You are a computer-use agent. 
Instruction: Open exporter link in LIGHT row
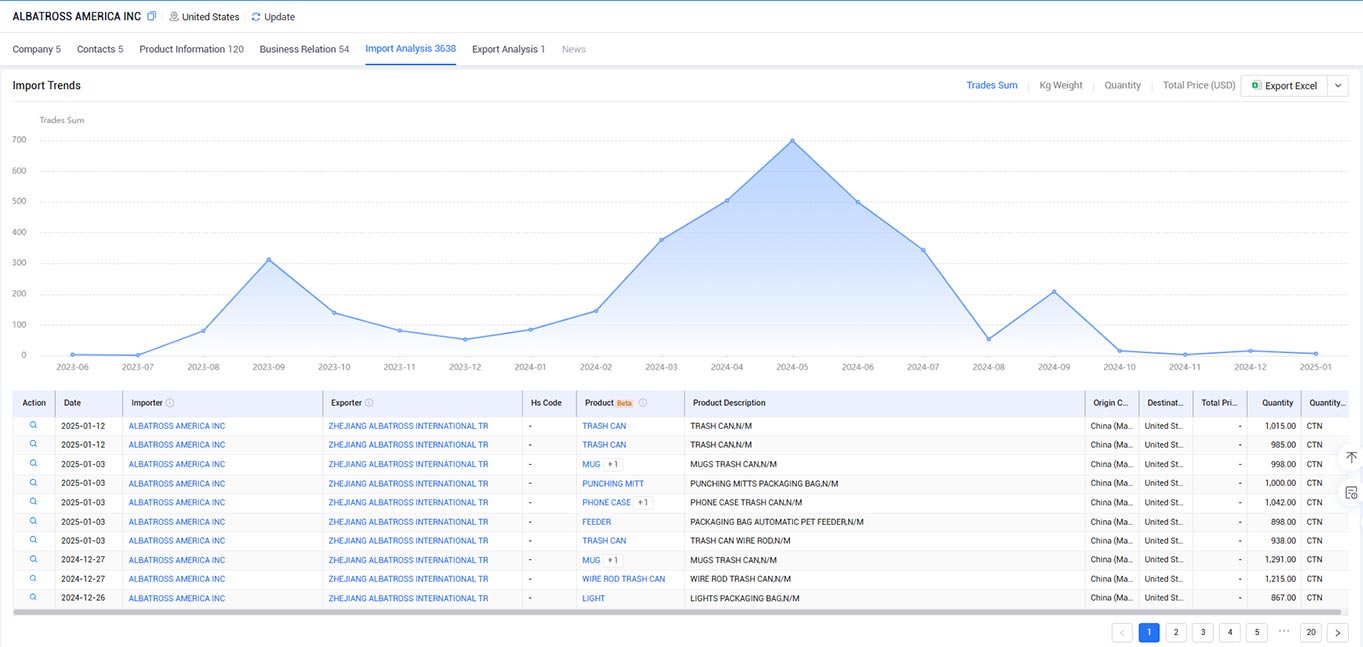tap(408, 598)
